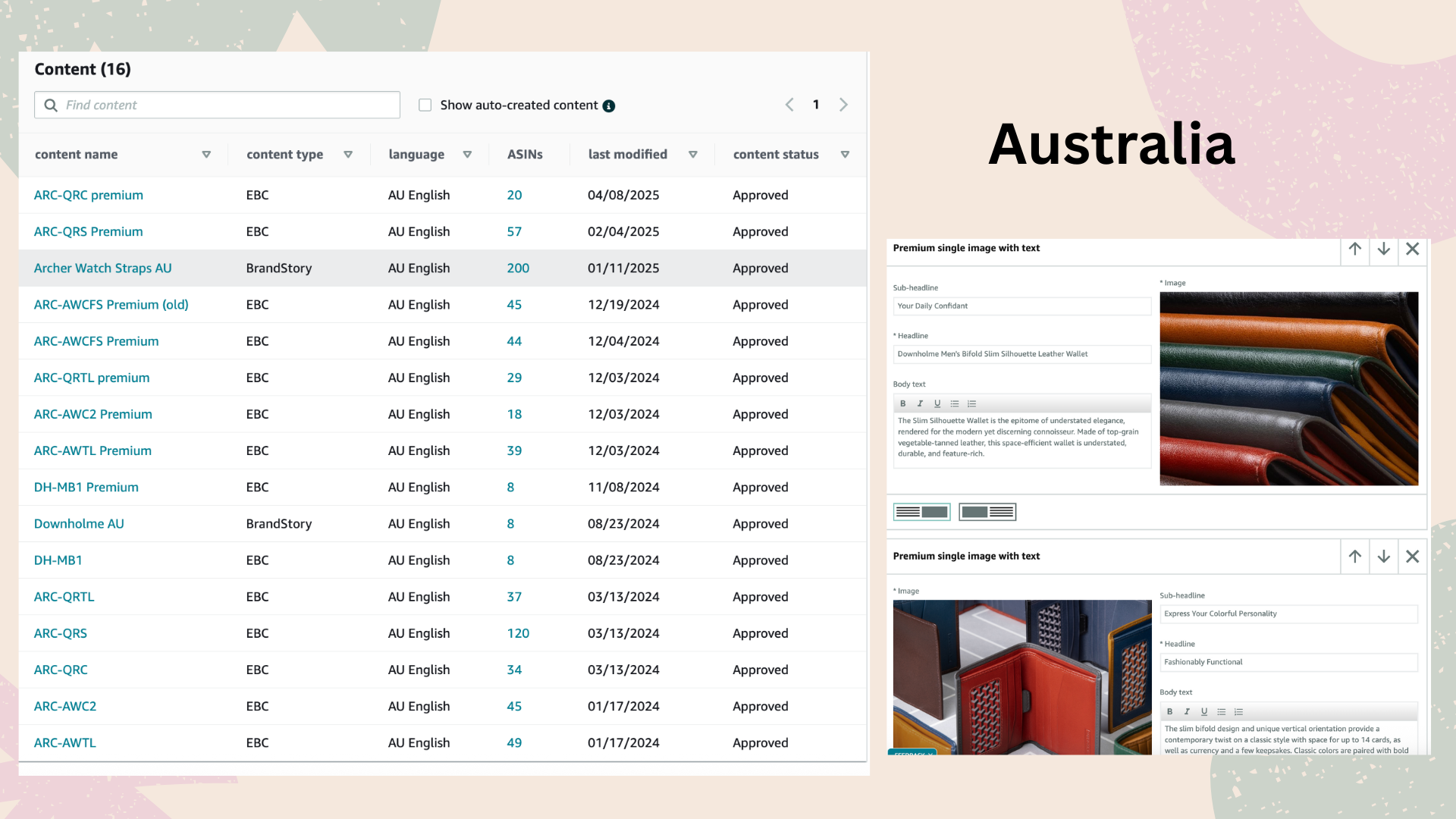Image resolution: width=1456 pixels, height=819 pixels.
Task: Enable Show auto-created content checkbox
Action: click(425, 105)
